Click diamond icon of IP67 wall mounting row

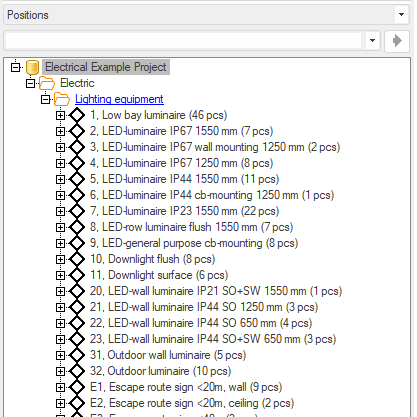(77, 147)
